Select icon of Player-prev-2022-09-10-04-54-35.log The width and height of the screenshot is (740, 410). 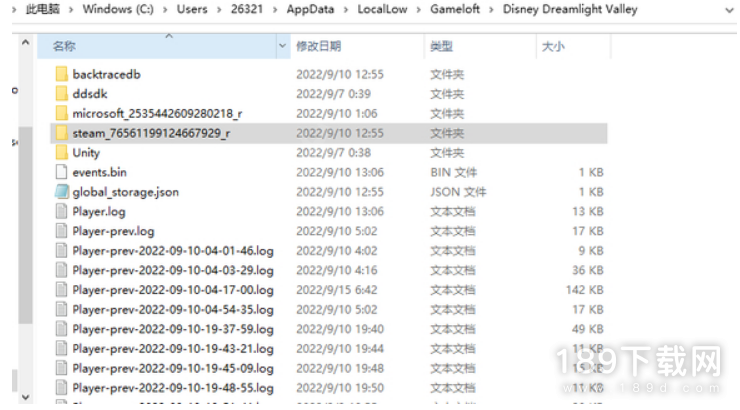(x=61, y=309)
